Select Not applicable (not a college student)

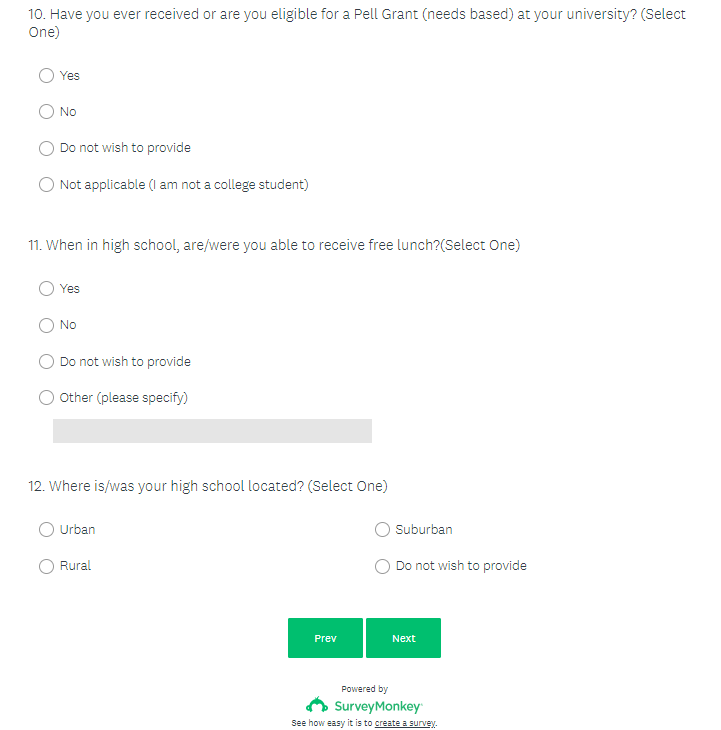pyautogui.click(x=46, y=185)
